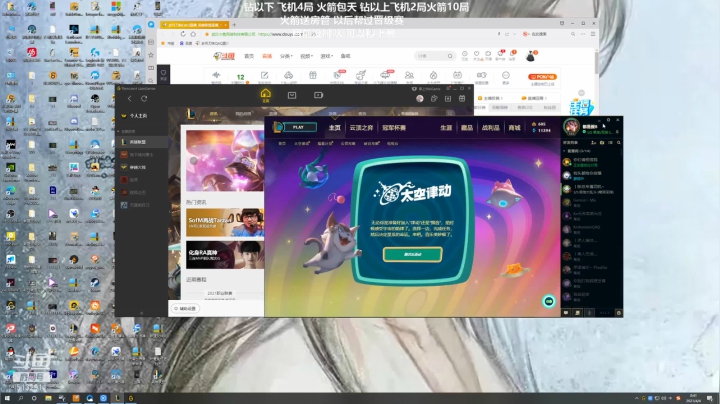Click the WeGame home icon

click(265, 95)
